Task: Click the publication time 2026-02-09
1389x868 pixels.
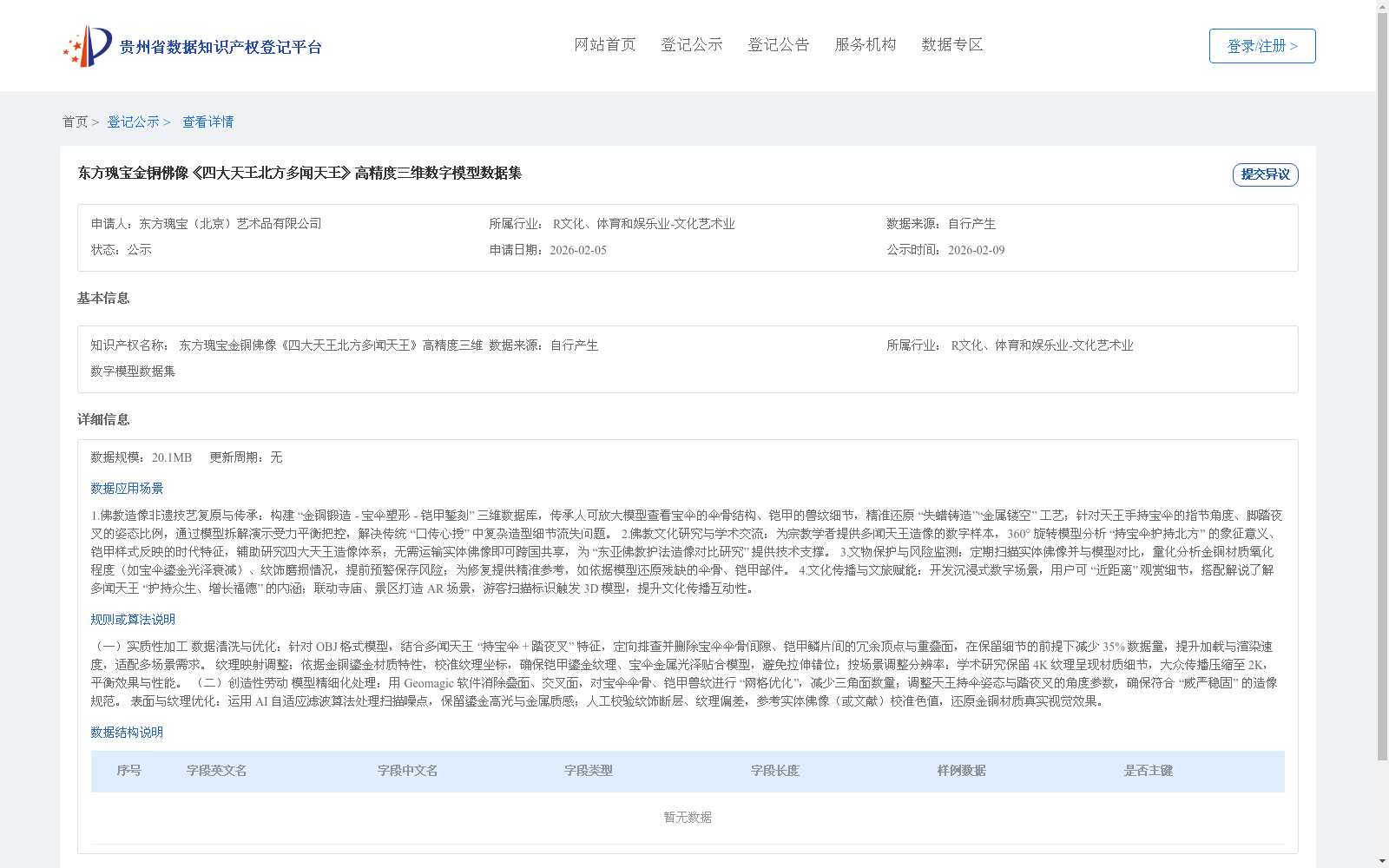Action: click(976, 250)
